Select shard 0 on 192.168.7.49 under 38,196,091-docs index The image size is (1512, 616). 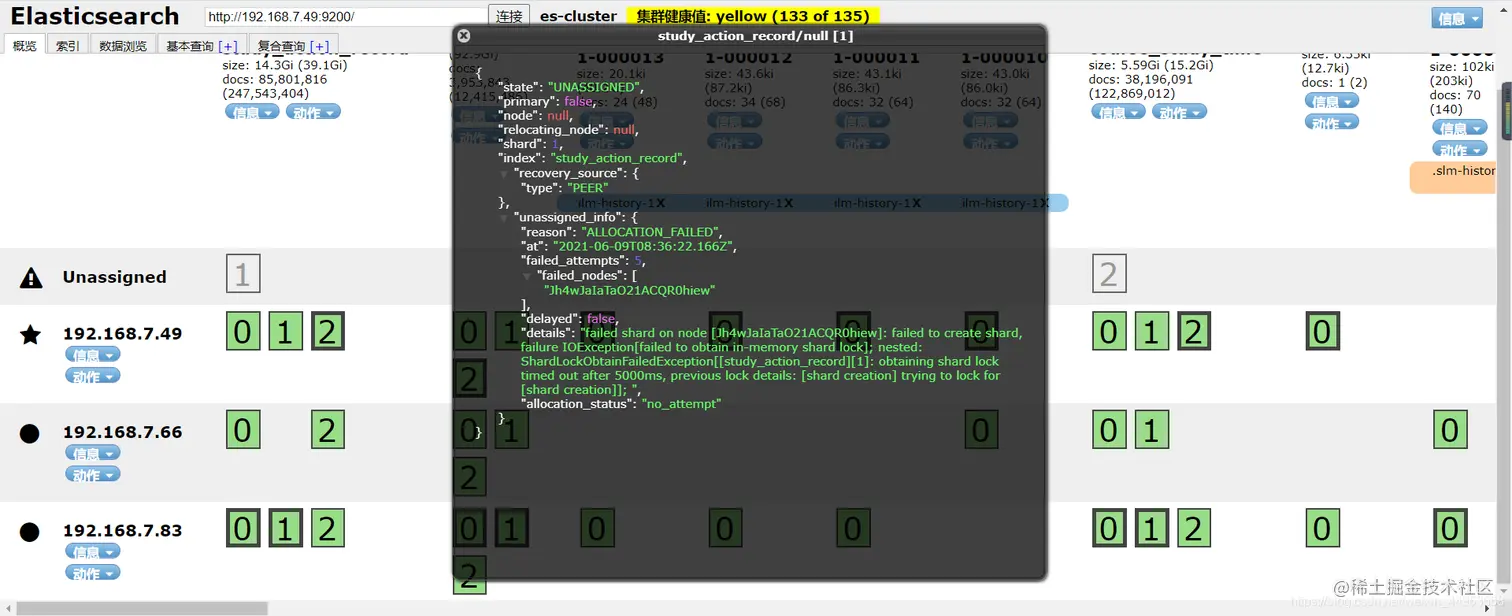point(1108,331)
